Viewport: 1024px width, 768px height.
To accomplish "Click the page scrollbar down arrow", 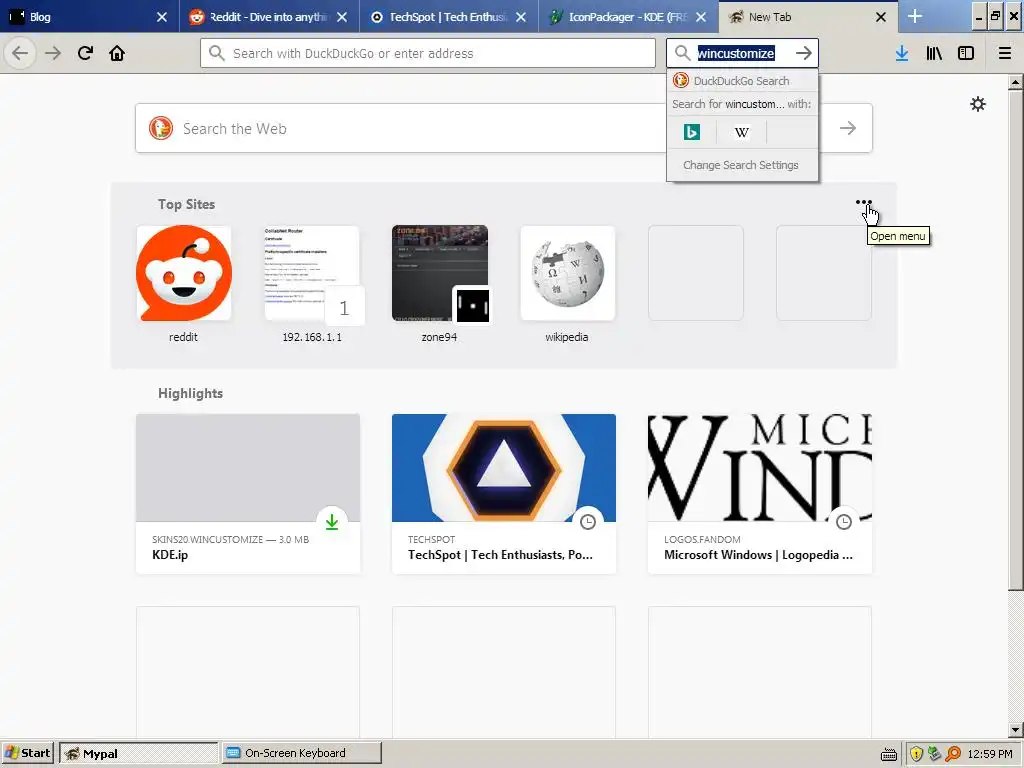I will (1015, 729).
